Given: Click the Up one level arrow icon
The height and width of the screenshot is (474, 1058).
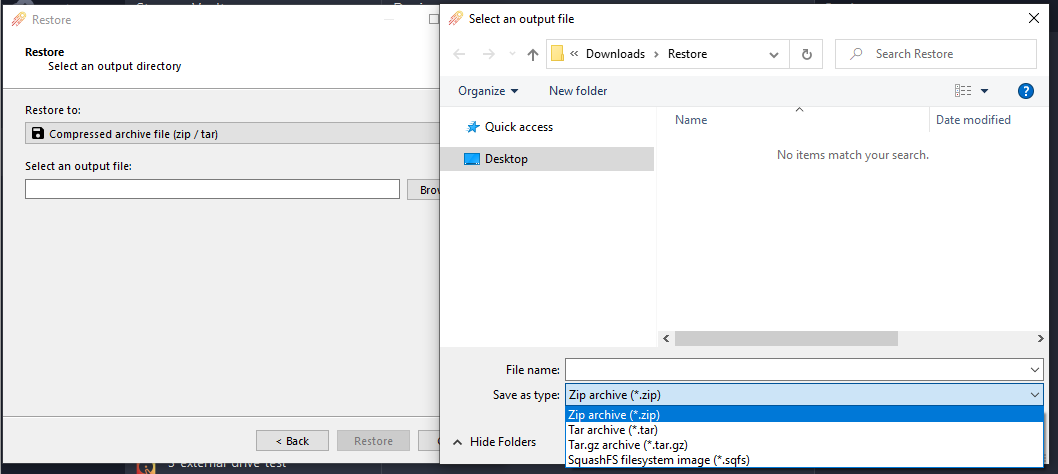Looking at the screenshot, I should (x=533, y=54).
